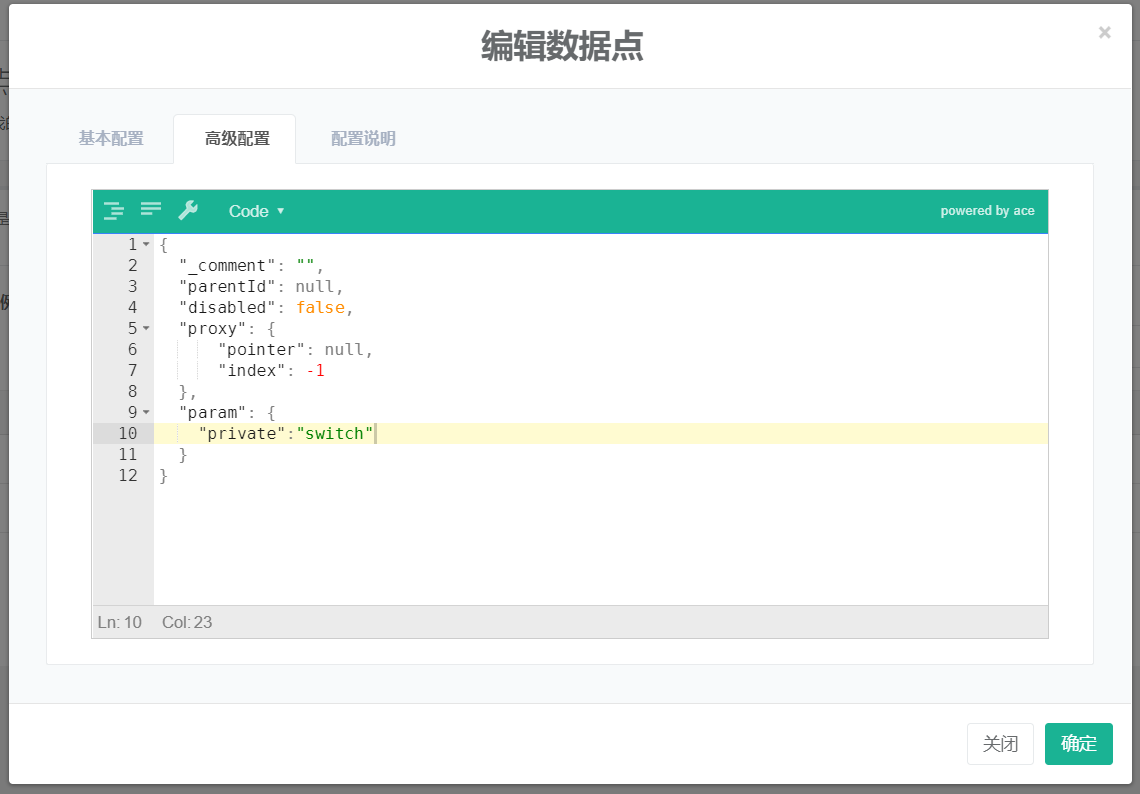Click the format JSON indent icon
The image size is (1140, 794).
point(114,211)
